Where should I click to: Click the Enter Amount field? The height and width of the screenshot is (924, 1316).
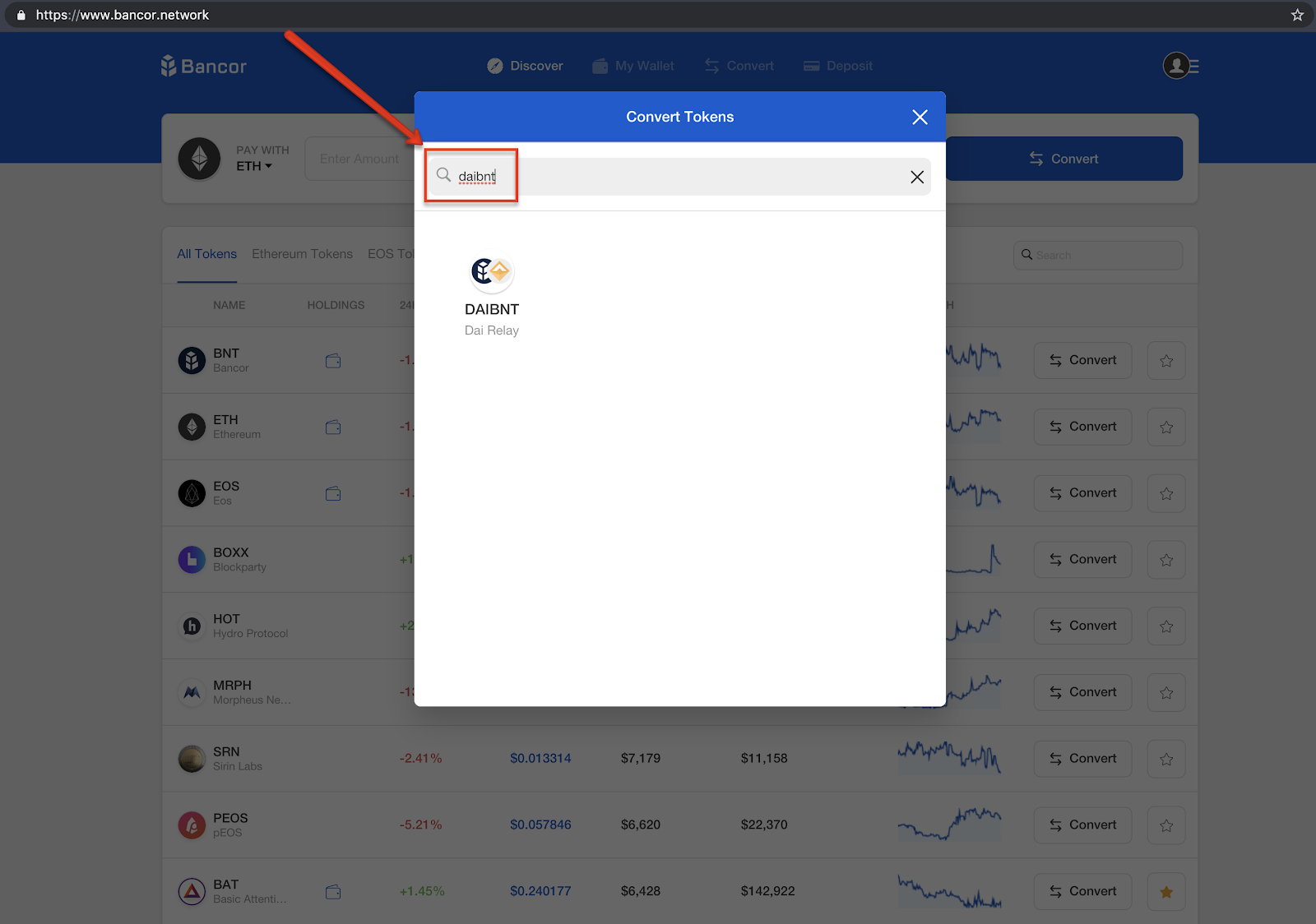359,159
